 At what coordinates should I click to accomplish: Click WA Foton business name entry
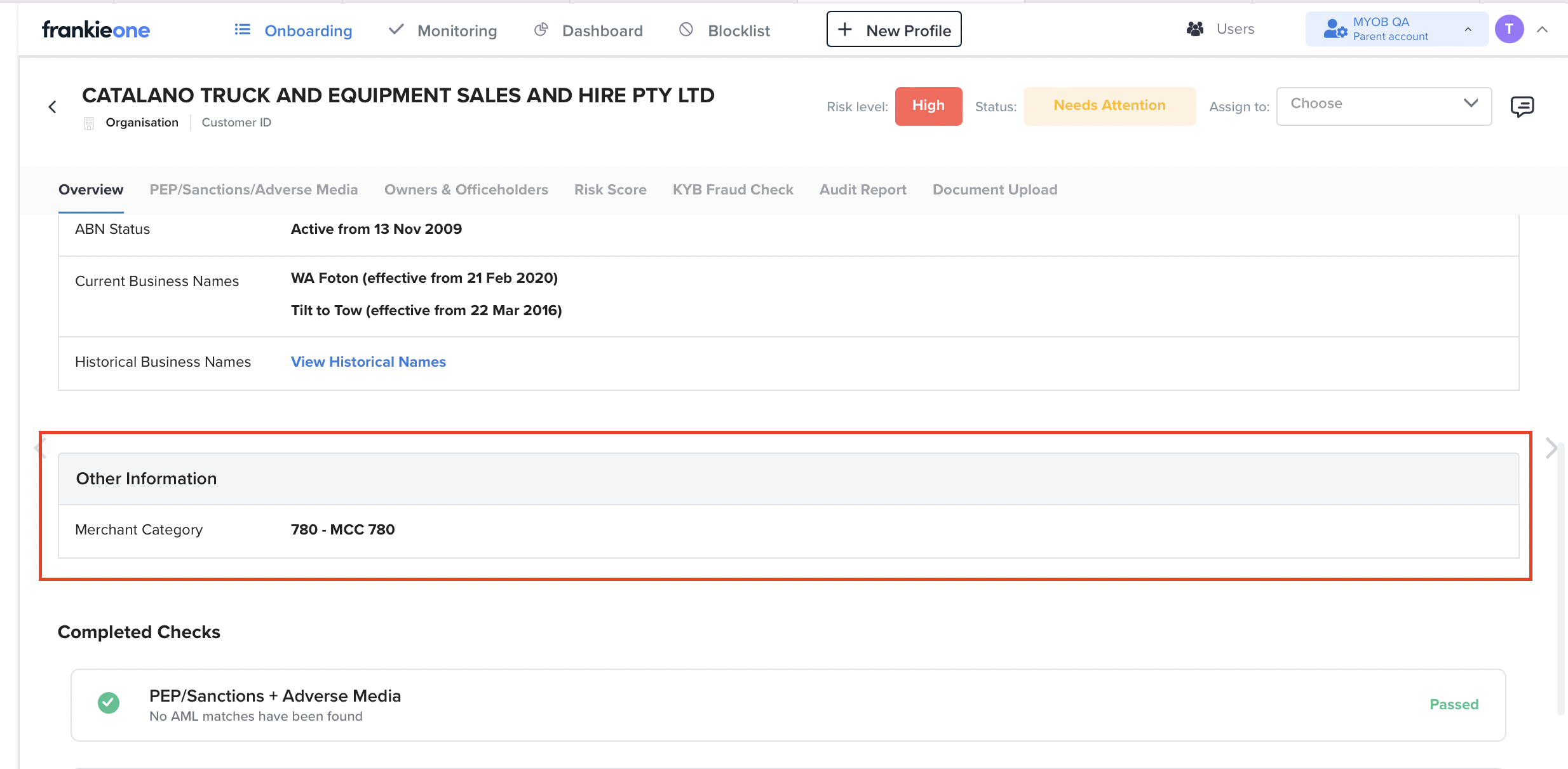tap(424, 278)
